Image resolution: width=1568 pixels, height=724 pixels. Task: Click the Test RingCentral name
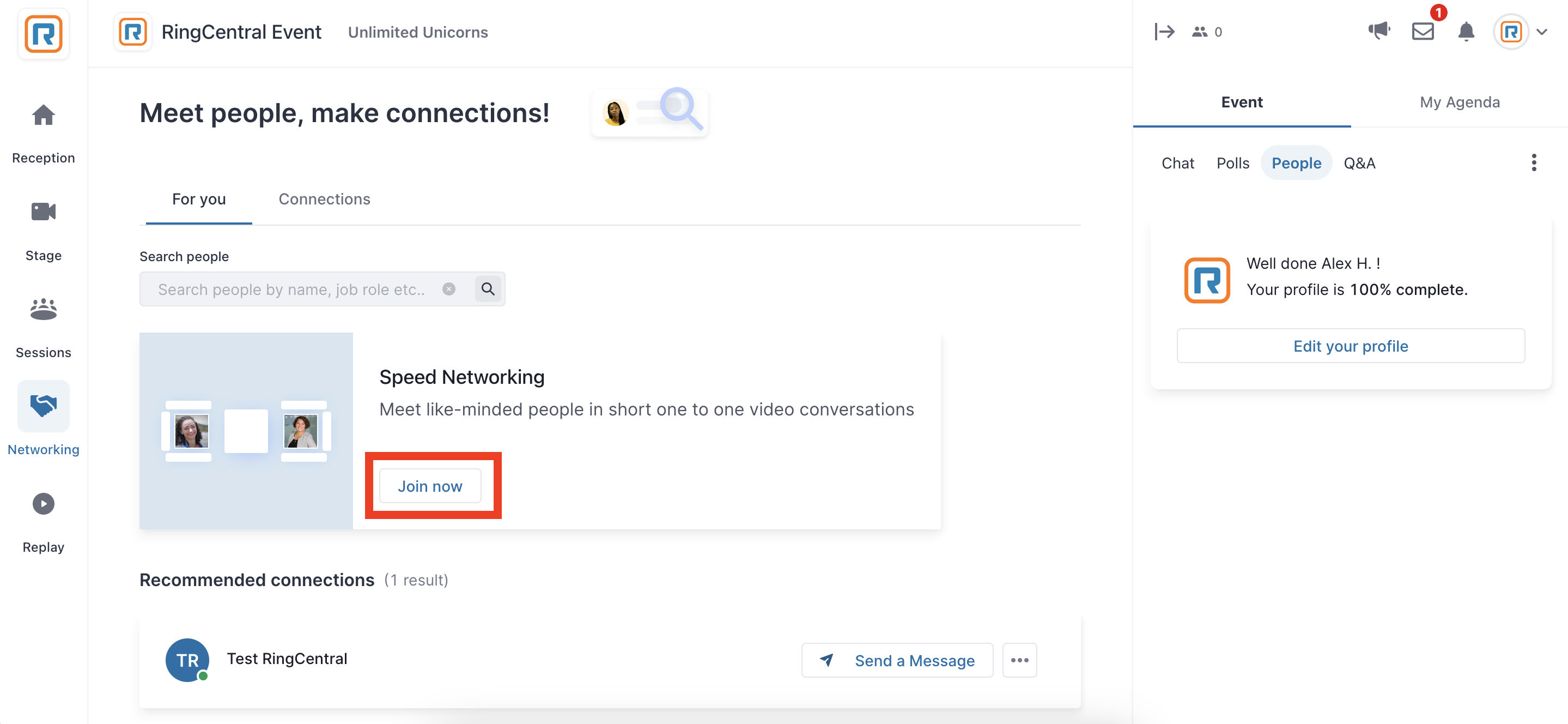287,659
